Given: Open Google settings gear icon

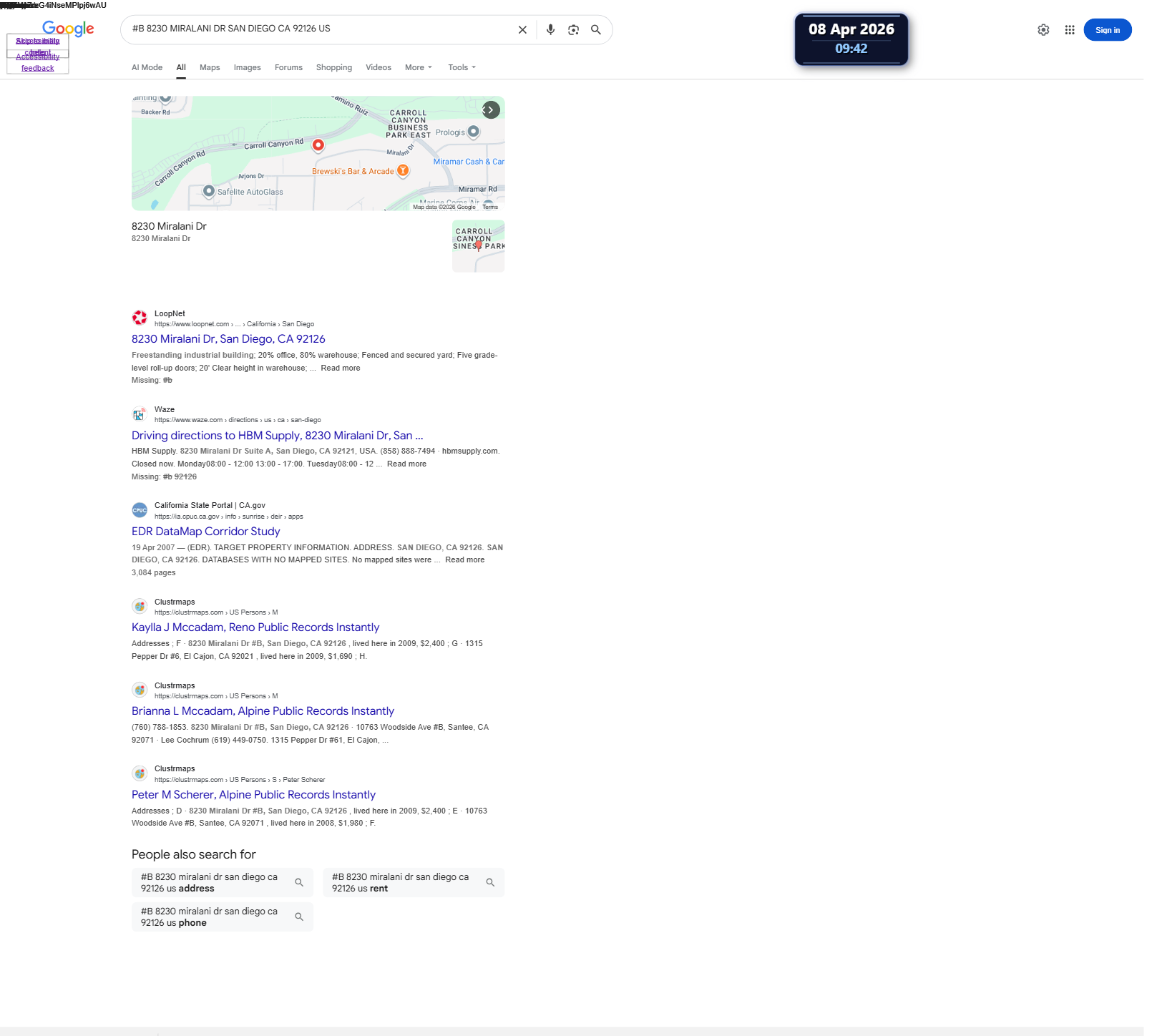Looking at the screenshot, I should point(1043,30).
